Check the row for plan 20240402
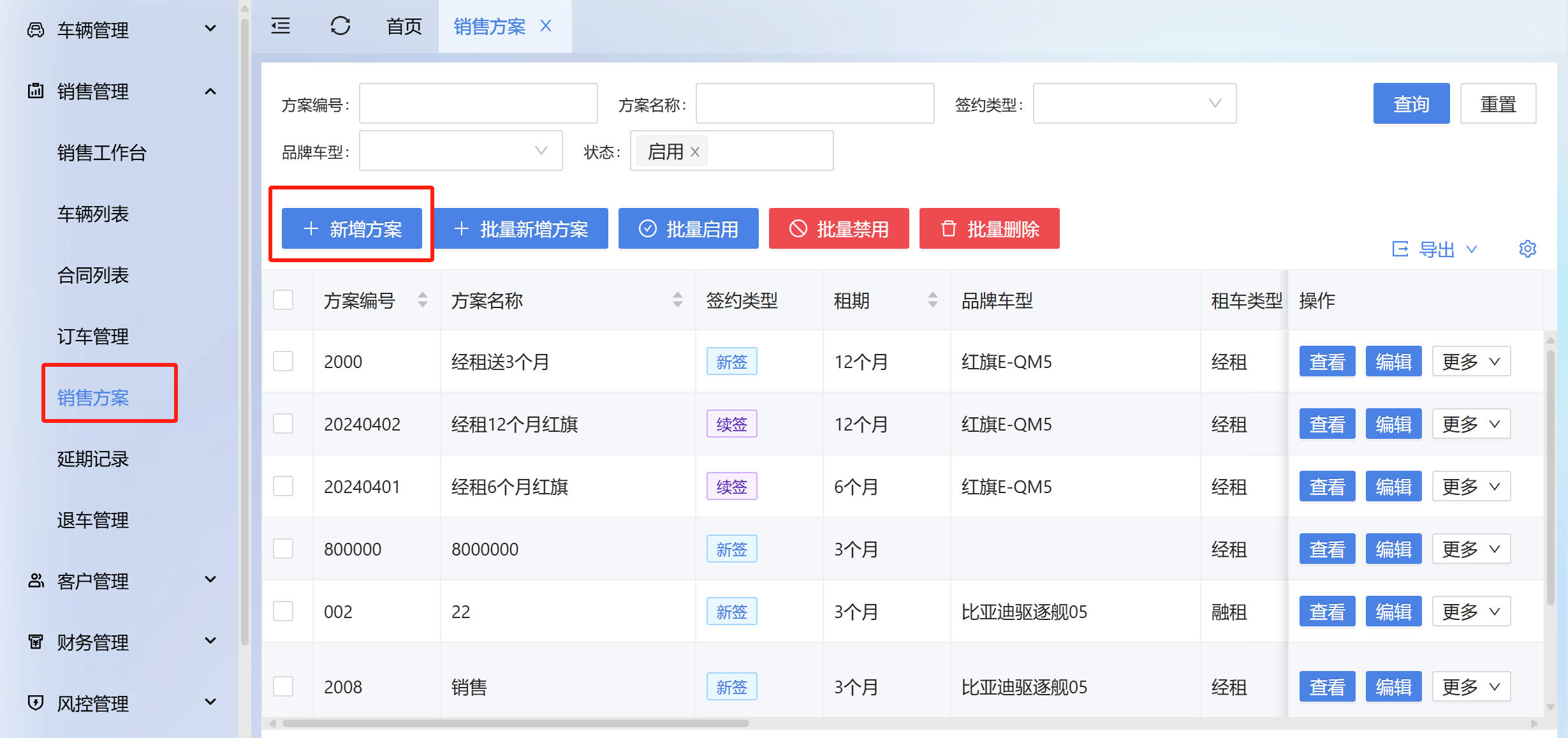 (283, 424)
